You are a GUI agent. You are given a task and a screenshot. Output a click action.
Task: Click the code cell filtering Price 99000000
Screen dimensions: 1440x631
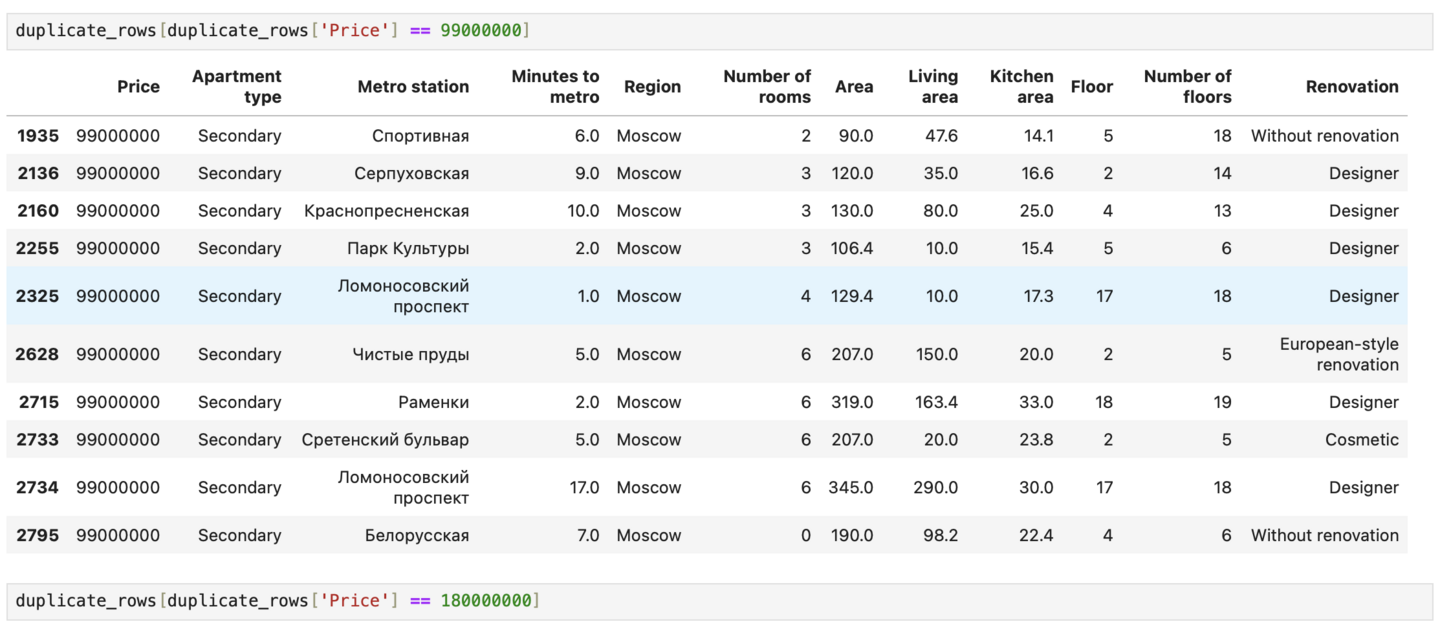click(x=718, y=31)
